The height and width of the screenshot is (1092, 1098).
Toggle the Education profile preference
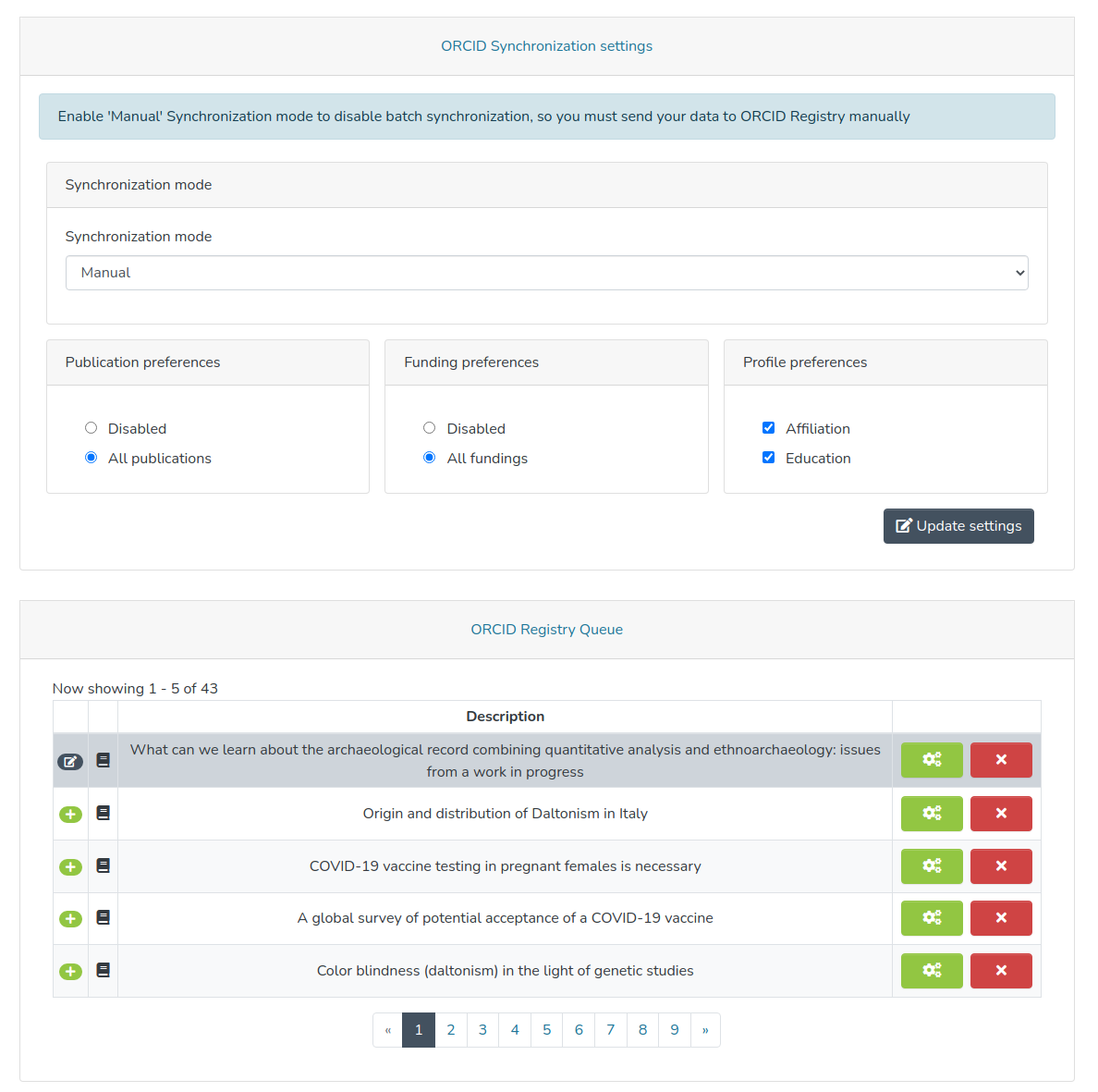coord(768,458)
